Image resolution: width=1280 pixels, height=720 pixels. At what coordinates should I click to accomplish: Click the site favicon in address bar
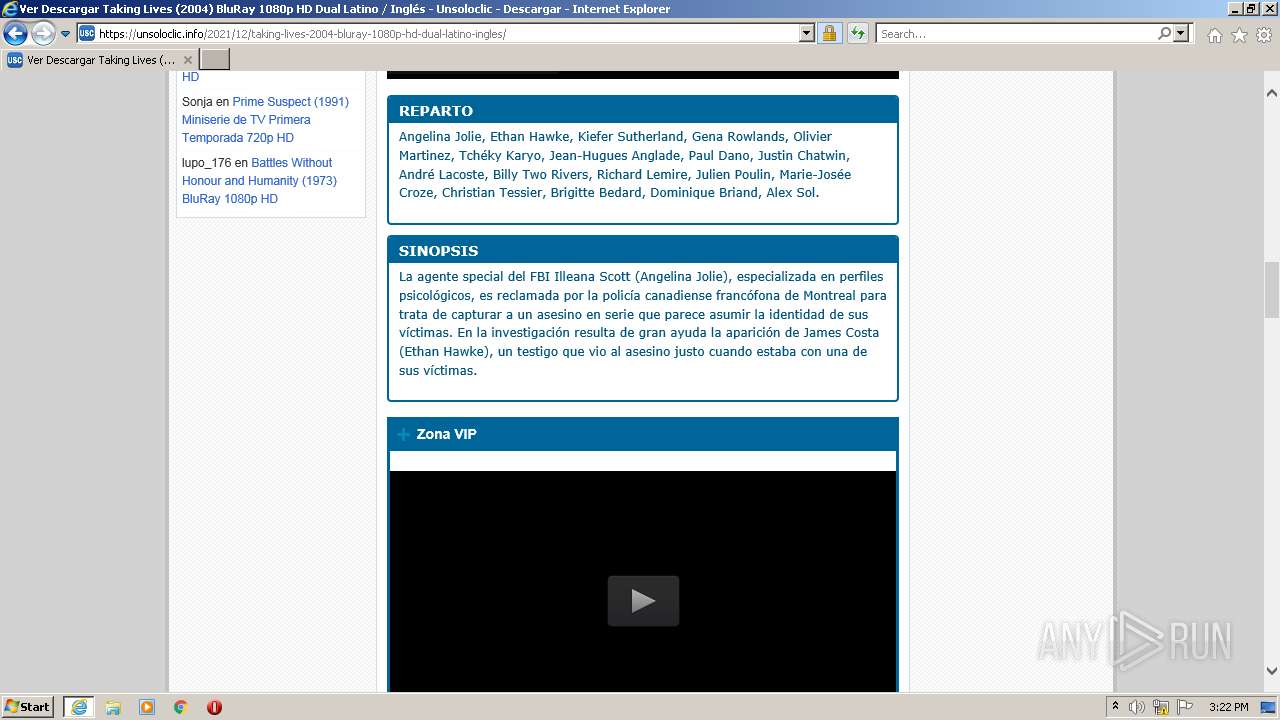[x=87, y=33]
